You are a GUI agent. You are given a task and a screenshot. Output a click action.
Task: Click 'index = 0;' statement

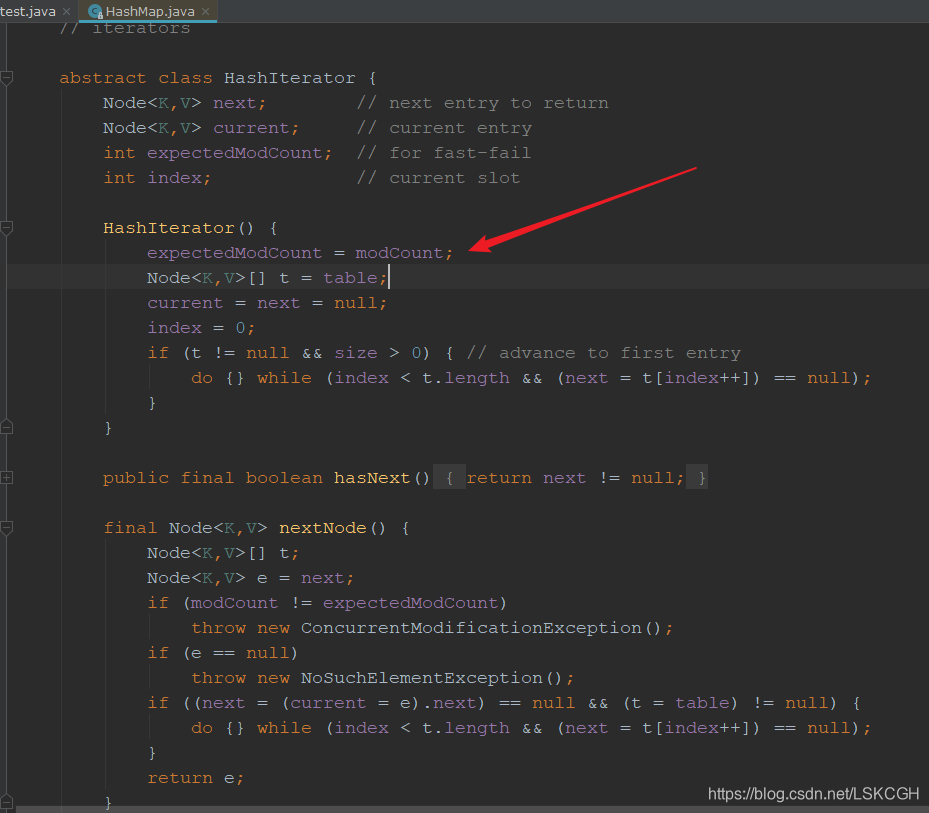[x=201, y=328]
